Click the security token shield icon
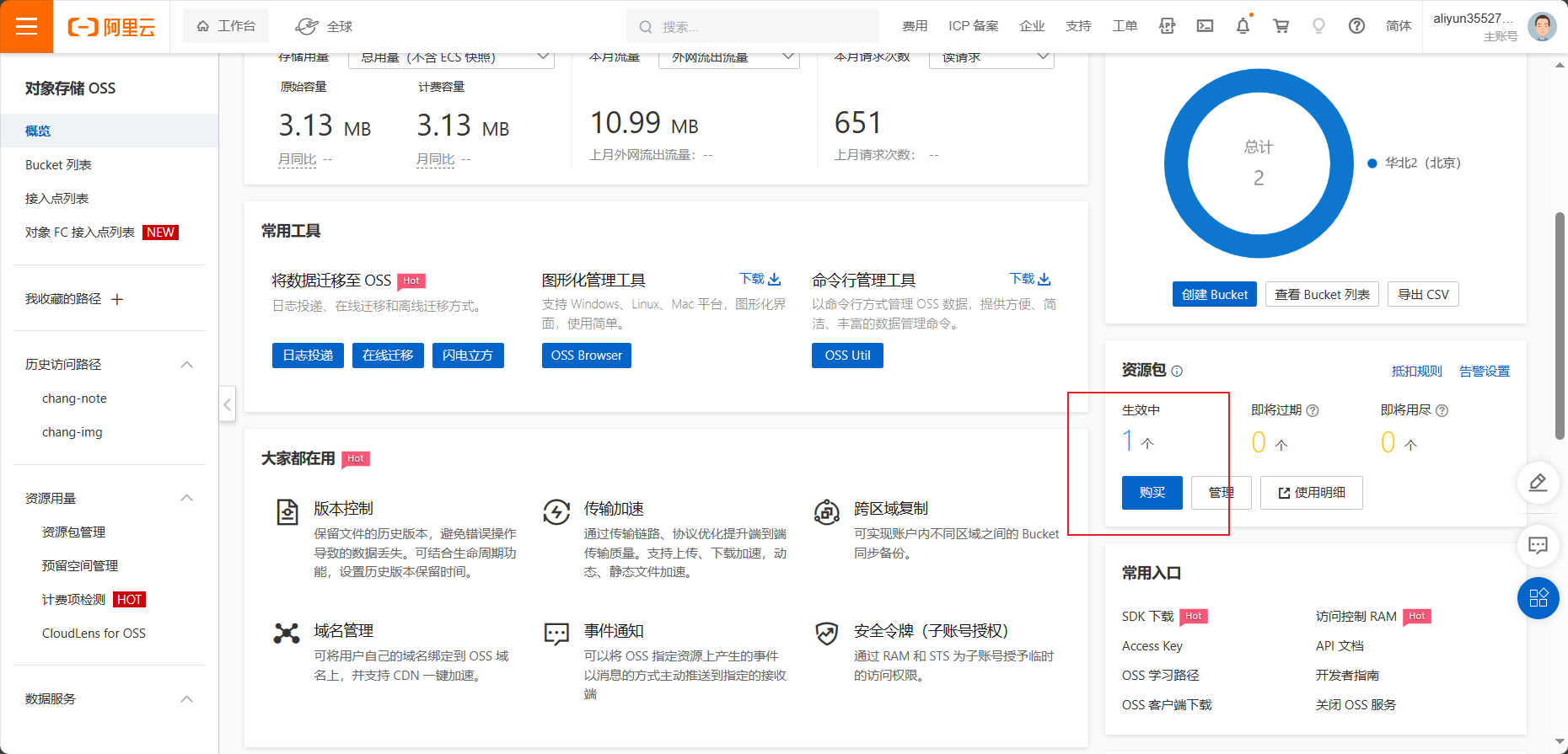 [826, 634]
